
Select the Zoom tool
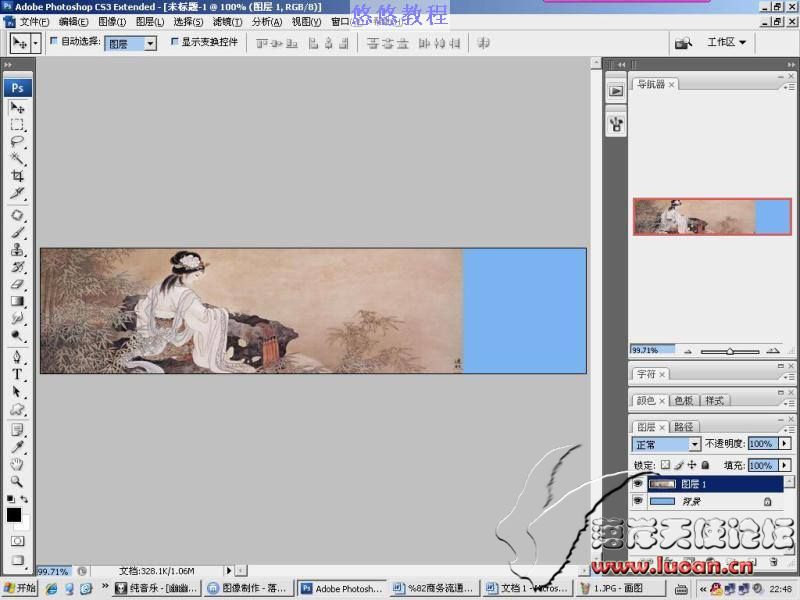[x=17, y=481]
